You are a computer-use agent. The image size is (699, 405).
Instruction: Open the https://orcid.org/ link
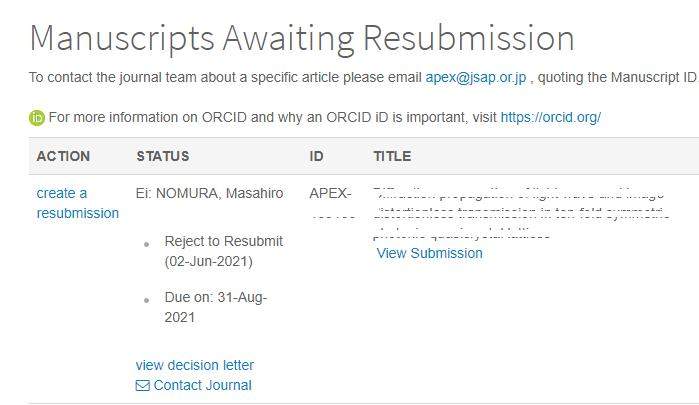(550, 117)
